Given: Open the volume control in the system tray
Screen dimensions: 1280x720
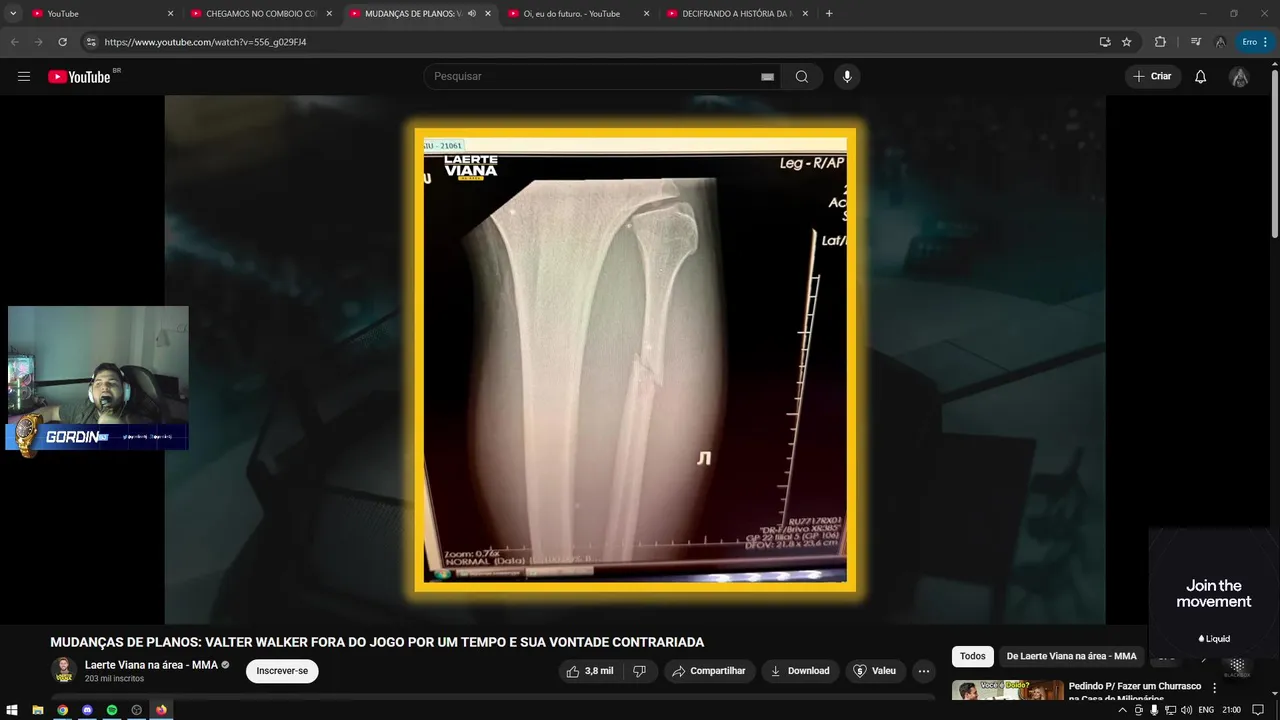Looking at the screenshot, I should coord(1186,710).
